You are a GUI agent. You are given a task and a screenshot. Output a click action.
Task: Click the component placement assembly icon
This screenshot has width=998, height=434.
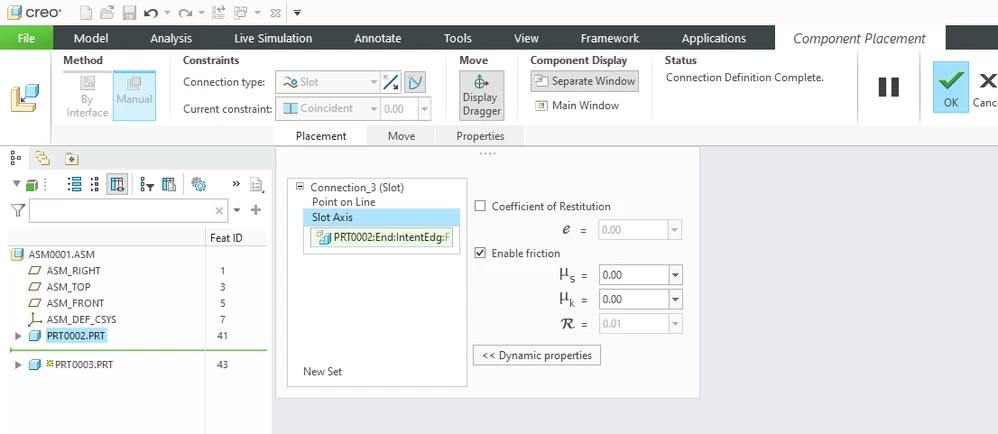(24, 96)
